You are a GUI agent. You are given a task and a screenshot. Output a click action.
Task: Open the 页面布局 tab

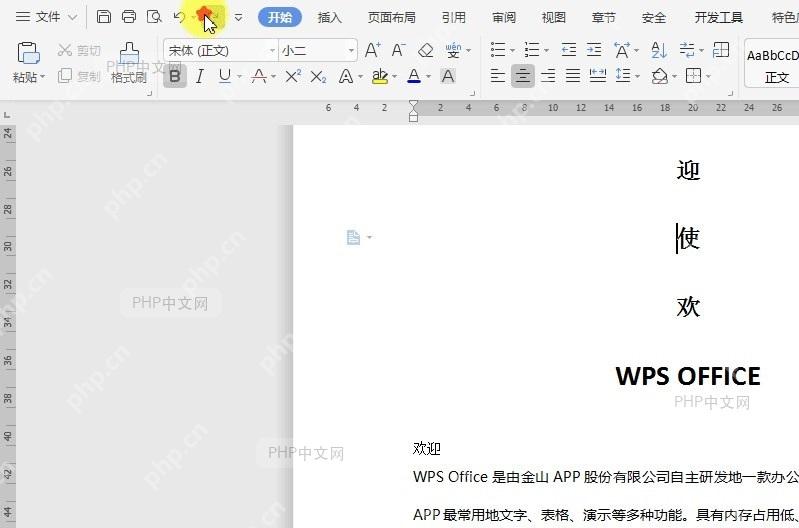(391, 17)
